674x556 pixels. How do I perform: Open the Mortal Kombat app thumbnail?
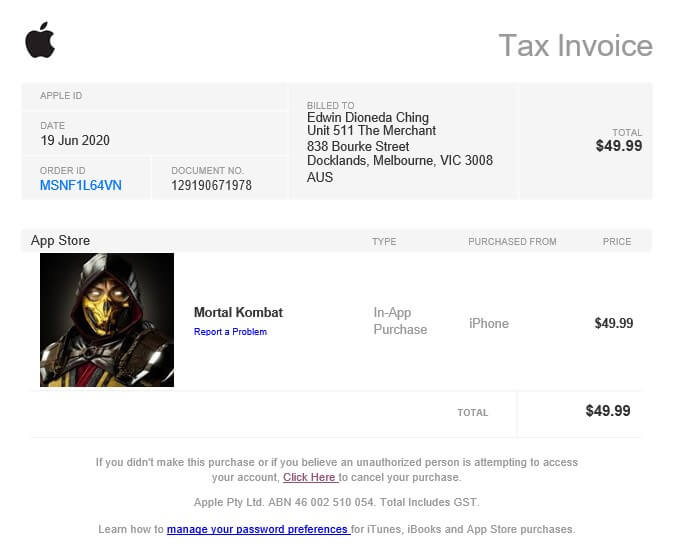tap(107, 319)
